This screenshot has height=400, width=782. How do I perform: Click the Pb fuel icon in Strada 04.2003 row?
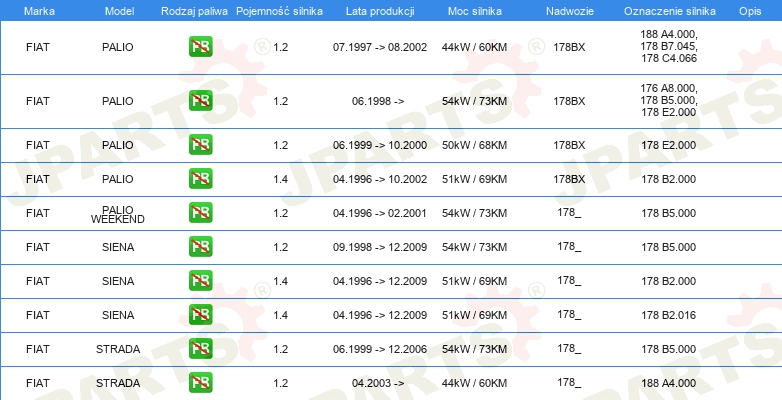tap(200, 382)
